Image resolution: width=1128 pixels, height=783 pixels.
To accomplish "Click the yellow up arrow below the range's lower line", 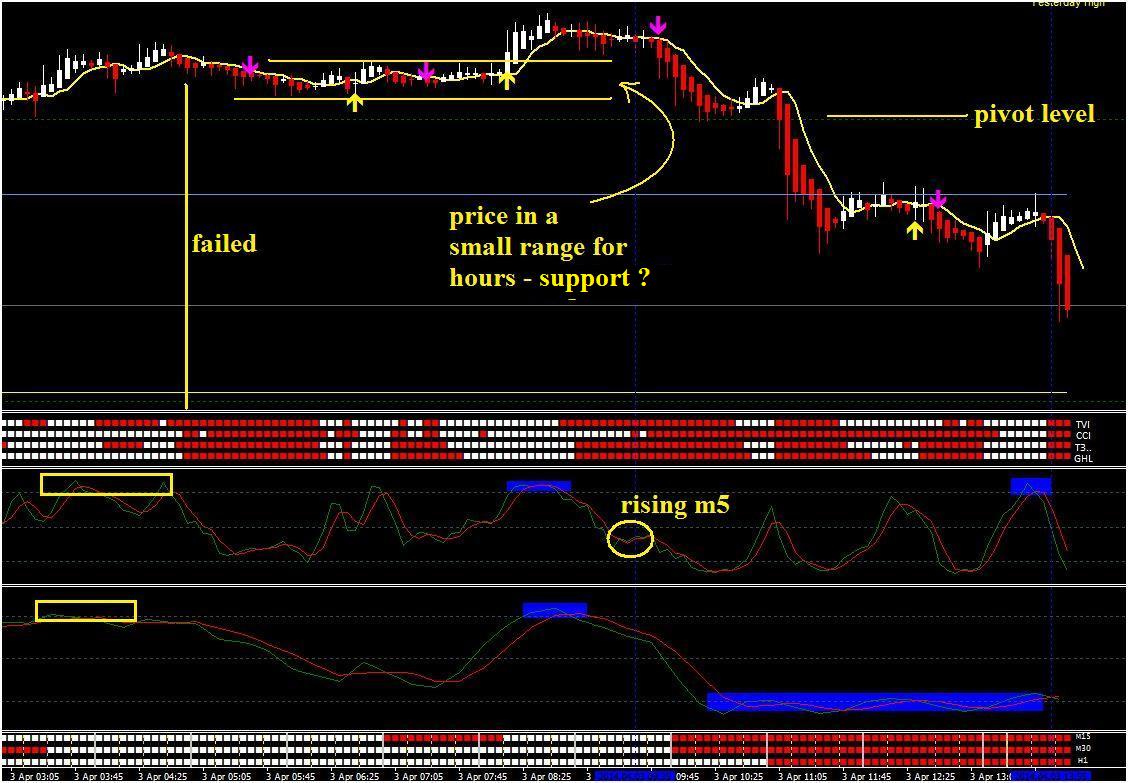I will coord(355,101).
